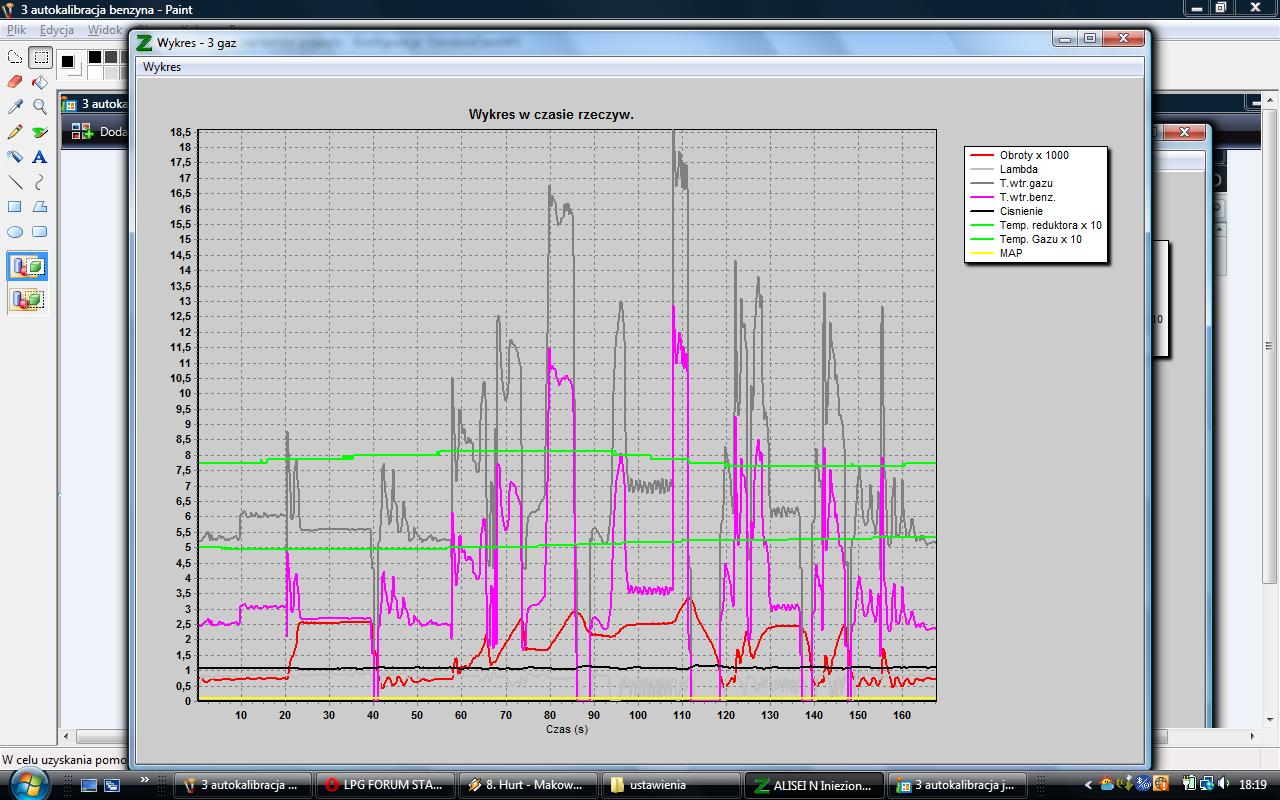1280x800 pixels.
Task: Select the rectangular Select tool in Paint
Action: 40,58
